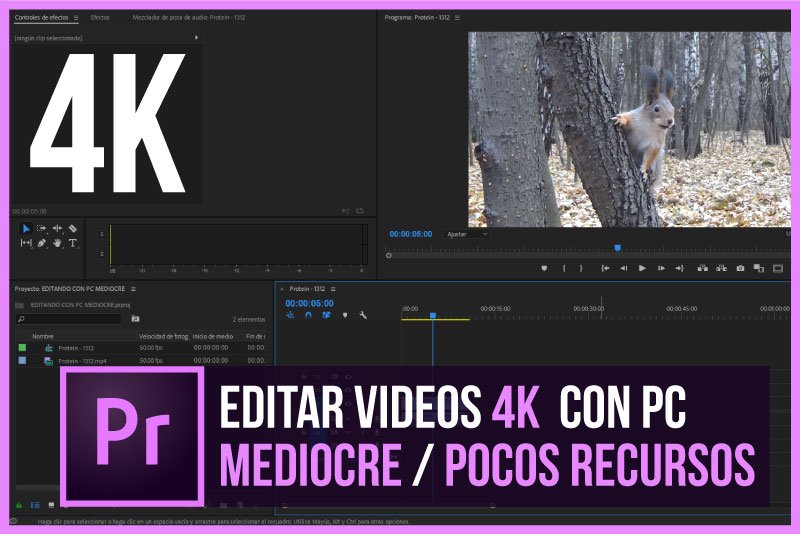The width and height of the screenshot is (800, 534).
Task: Open the Mezclador de pista de audio tab
Action: pos(189,17)
